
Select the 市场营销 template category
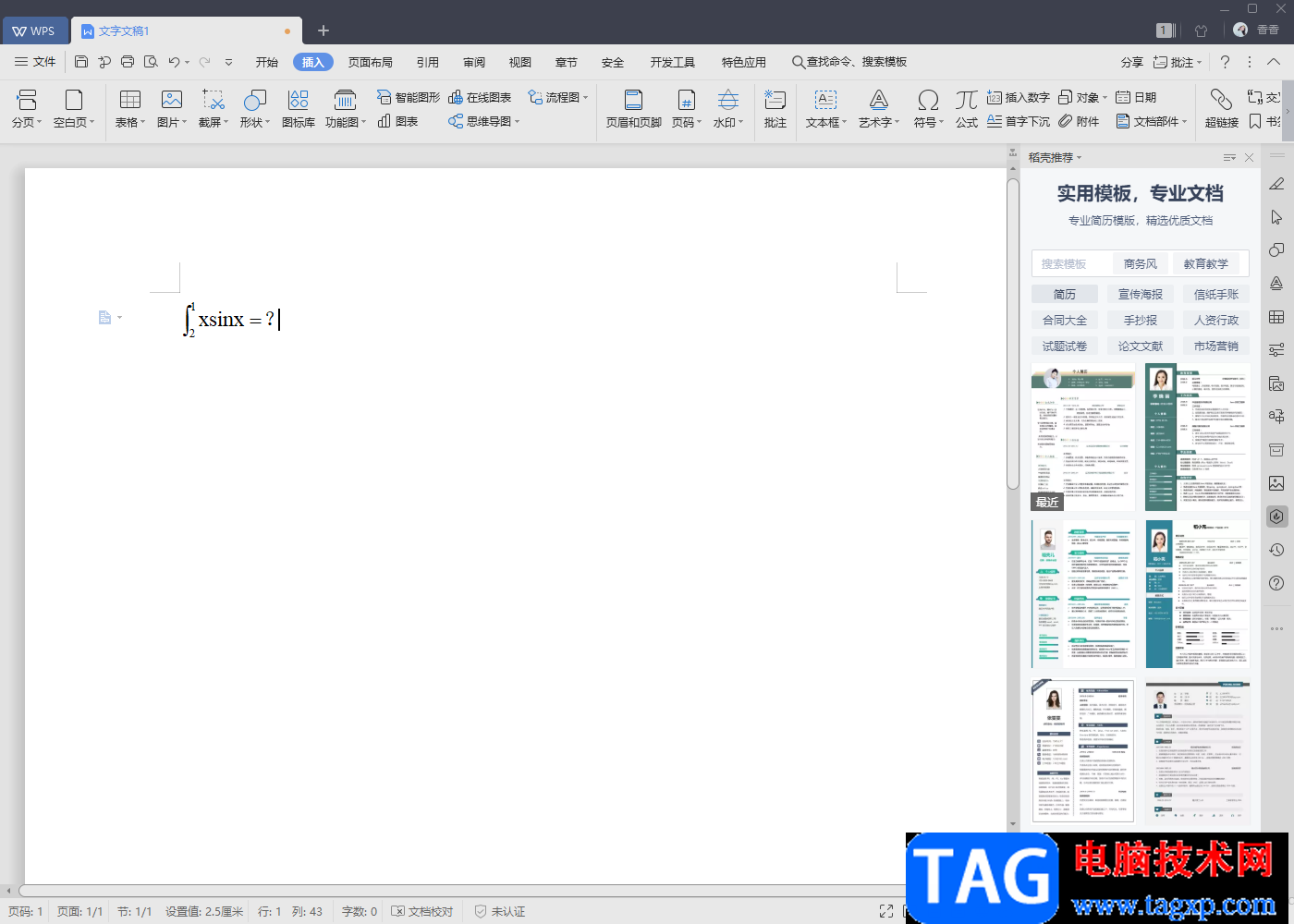point(1216,346)
